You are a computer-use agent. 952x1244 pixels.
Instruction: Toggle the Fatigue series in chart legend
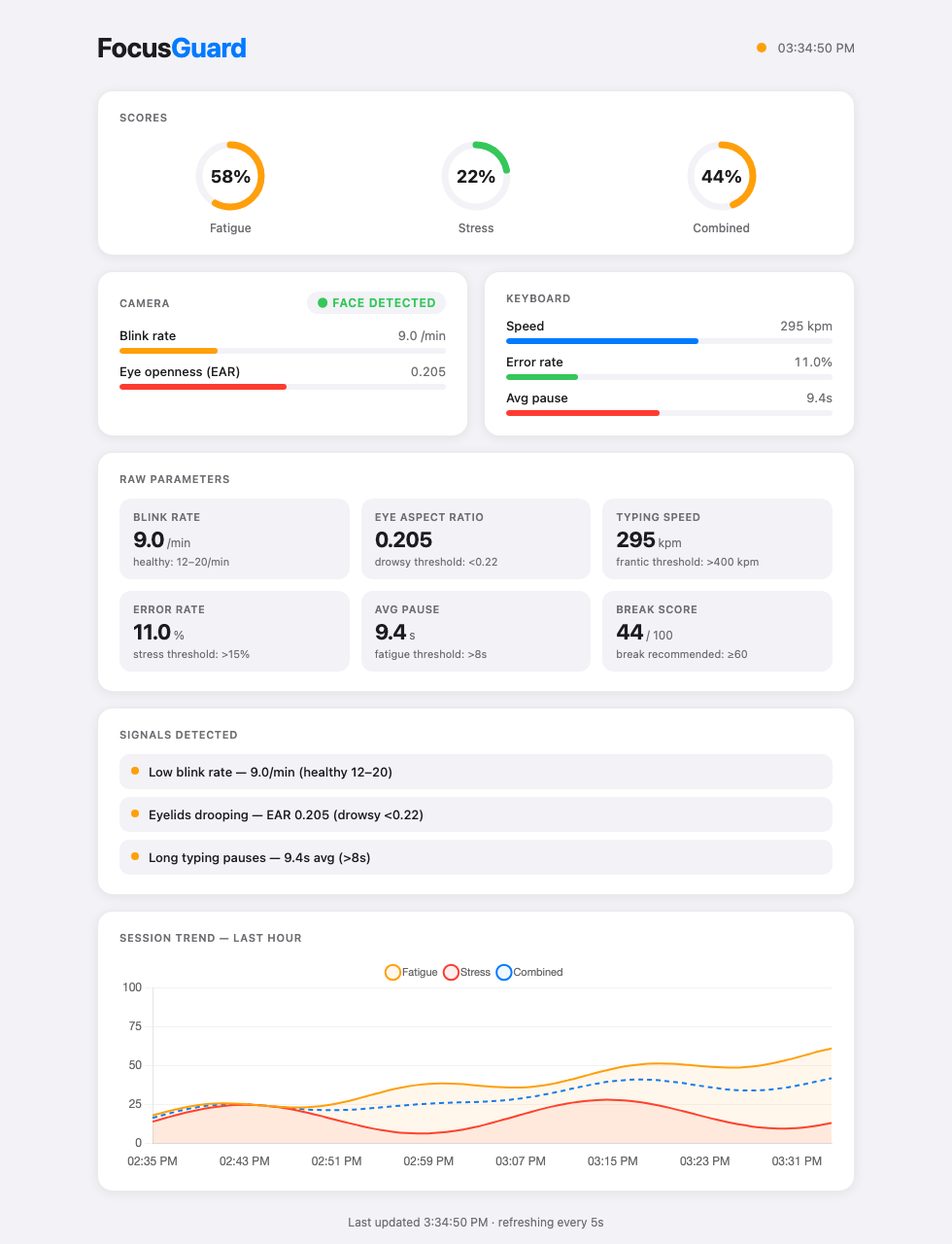411,972
